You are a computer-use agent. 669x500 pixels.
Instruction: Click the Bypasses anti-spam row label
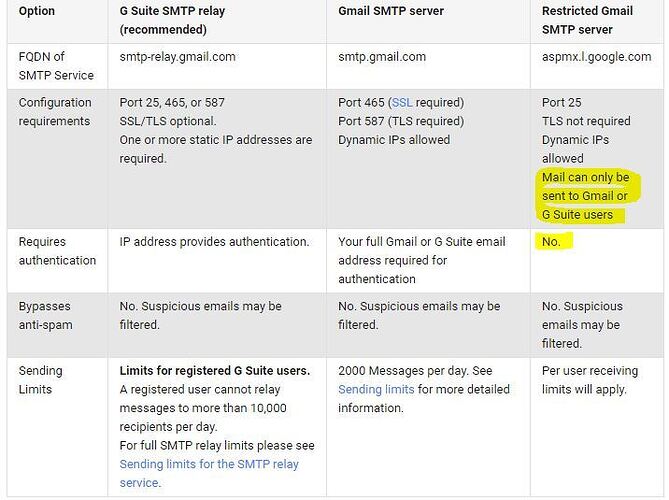(x=46, y=316)
